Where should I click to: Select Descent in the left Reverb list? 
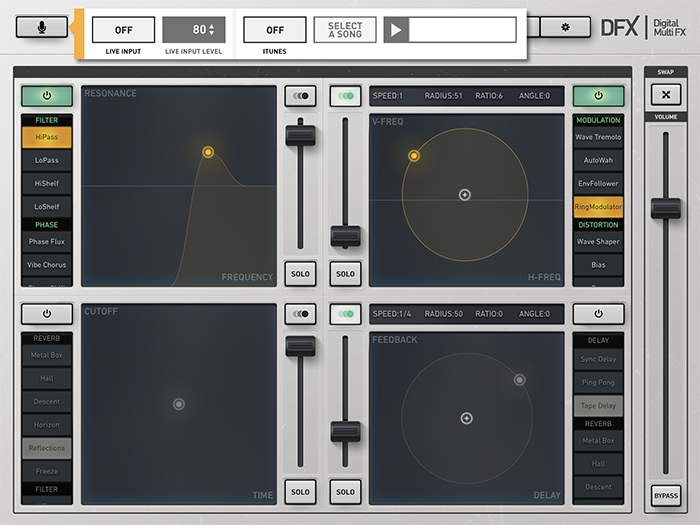pyautogui.click(x=47, y=402)
